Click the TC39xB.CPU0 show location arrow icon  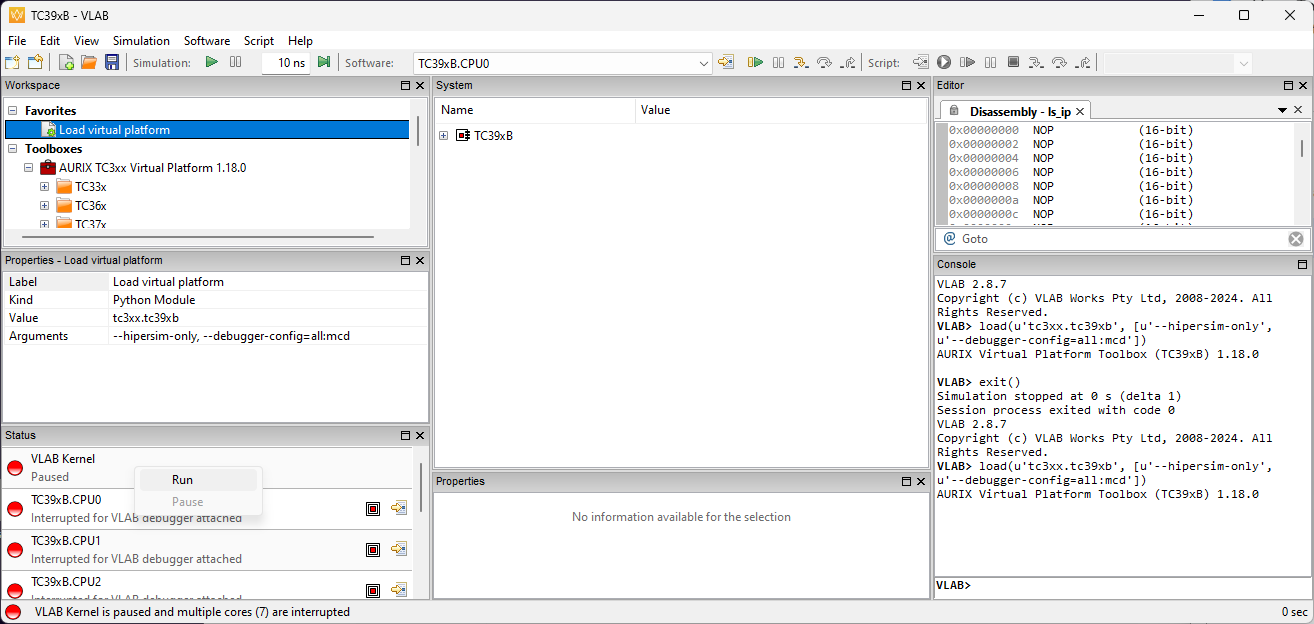click(399, 508)
